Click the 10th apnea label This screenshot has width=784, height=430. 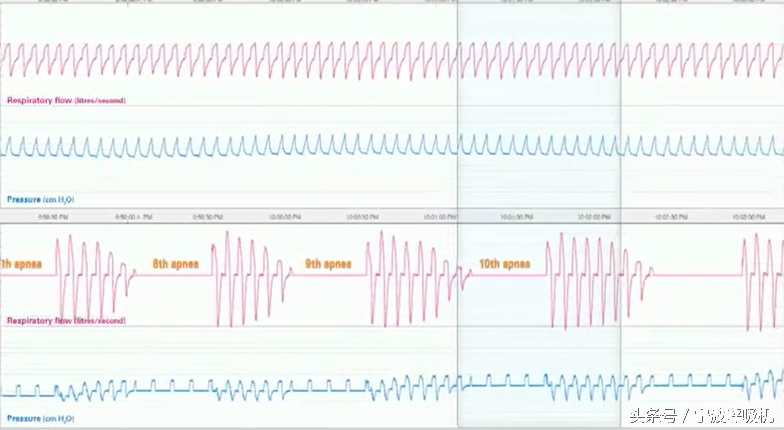504,264
